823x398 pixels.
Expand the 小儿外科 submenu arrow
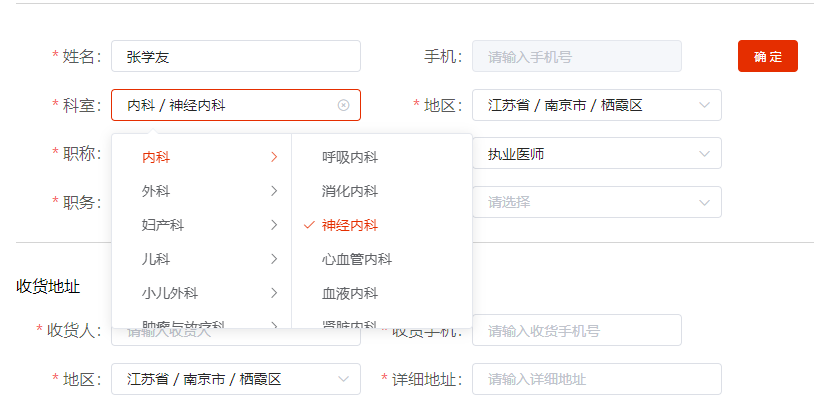click(273, 293)
